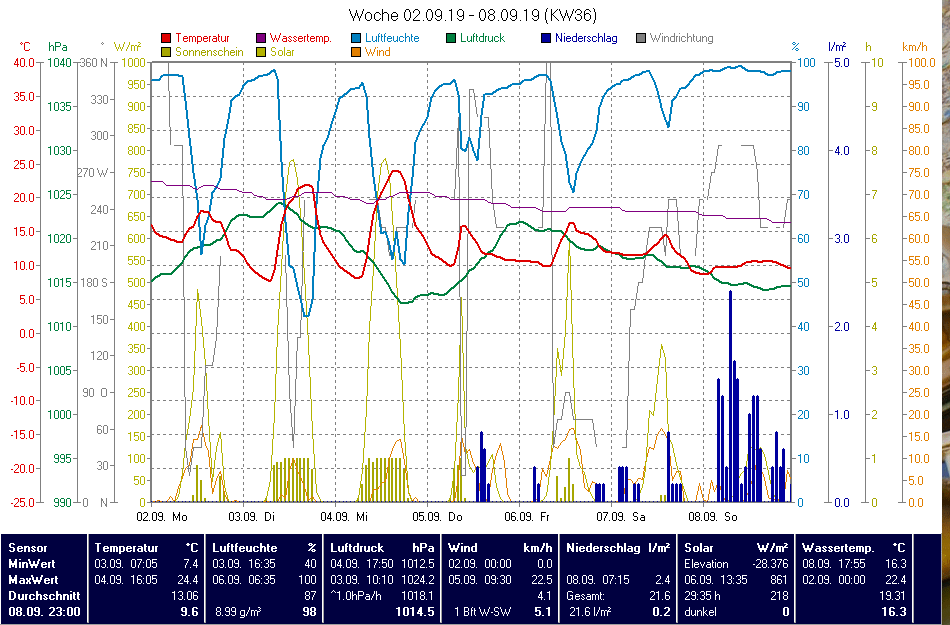Image resolution: width=950 pixels, height=625 pixels.
Task: Select the Solar label in the chart legend
Action: [x=282, y=52]
